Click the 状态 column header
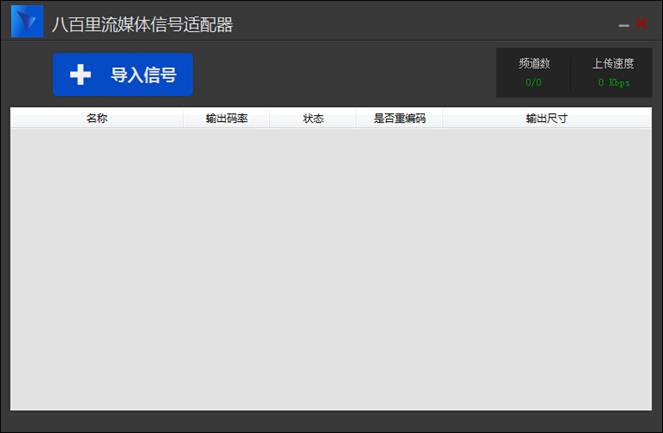 (313, 118)
